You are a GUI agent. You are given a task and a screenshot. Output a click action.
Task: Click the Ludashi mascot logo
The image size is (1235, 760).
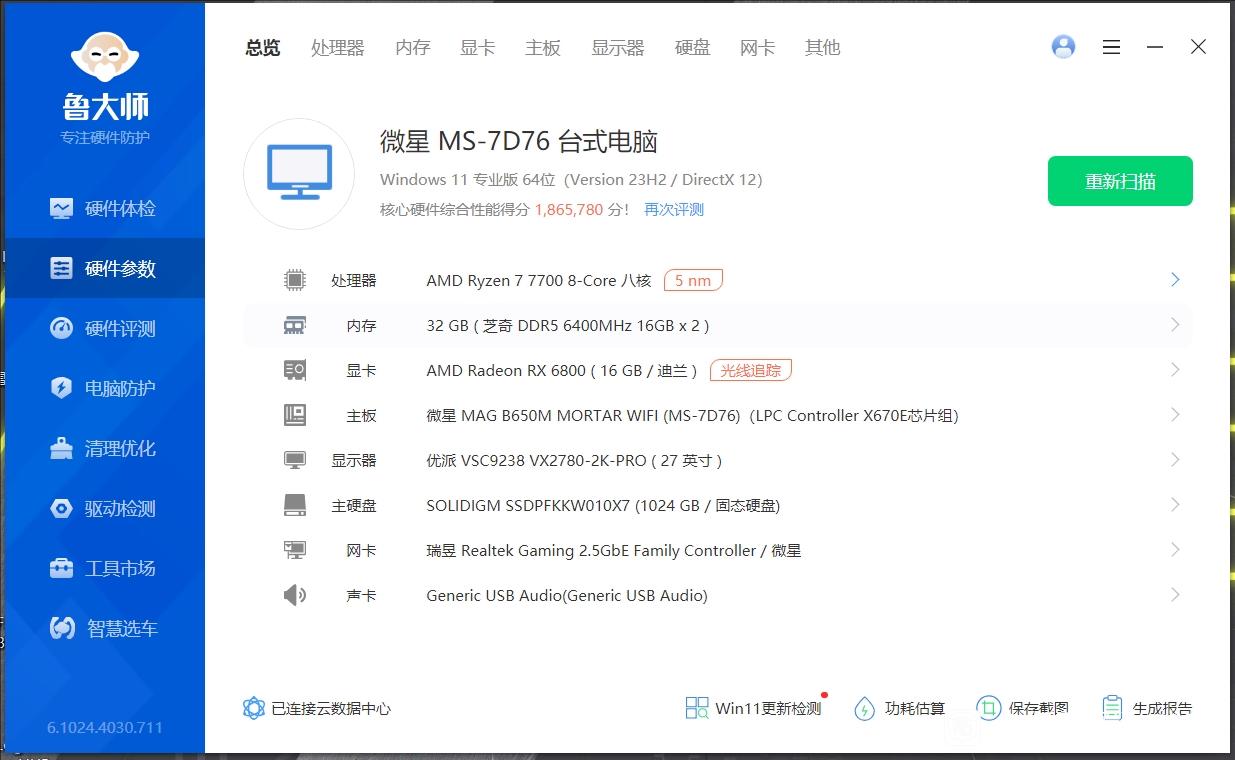click(105, 58)
